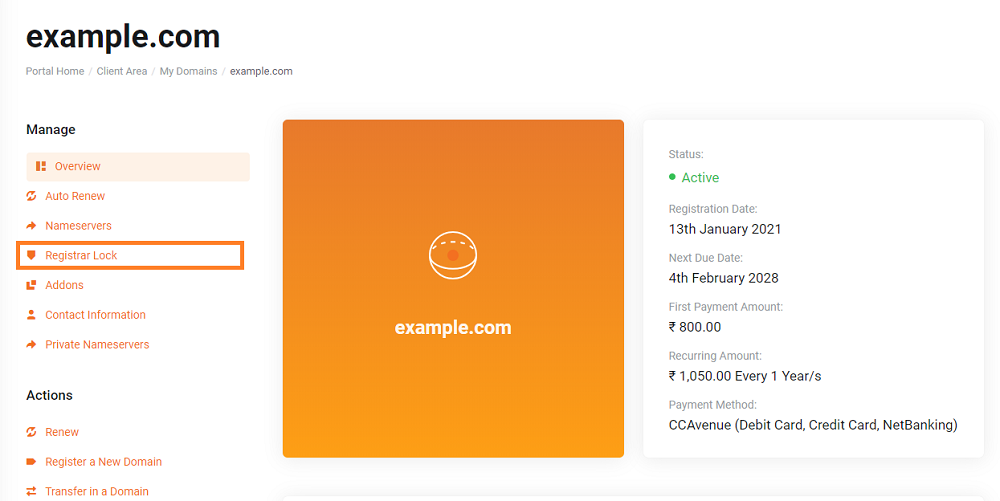Click the Contact Information person icon
This screenshot has width=1000, height=501.
[31, 315]
